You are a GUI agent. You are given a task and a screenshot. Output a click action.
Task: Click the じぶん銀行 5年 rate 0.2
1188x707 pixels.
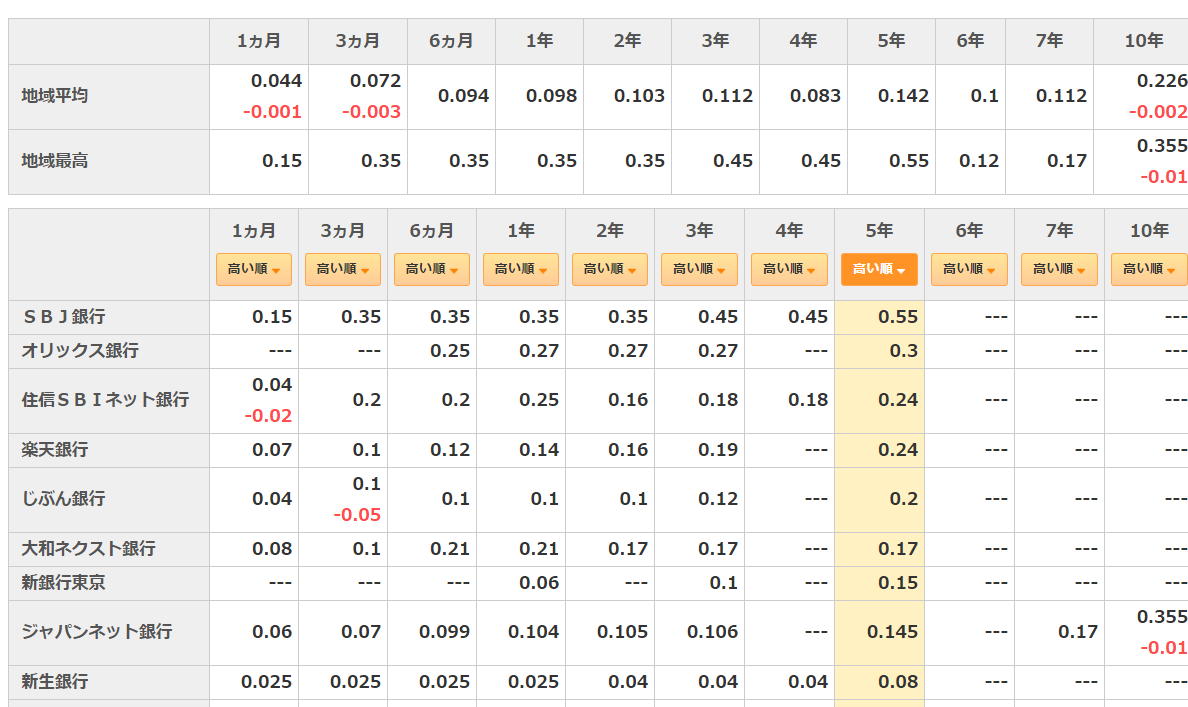pos(904,499)
